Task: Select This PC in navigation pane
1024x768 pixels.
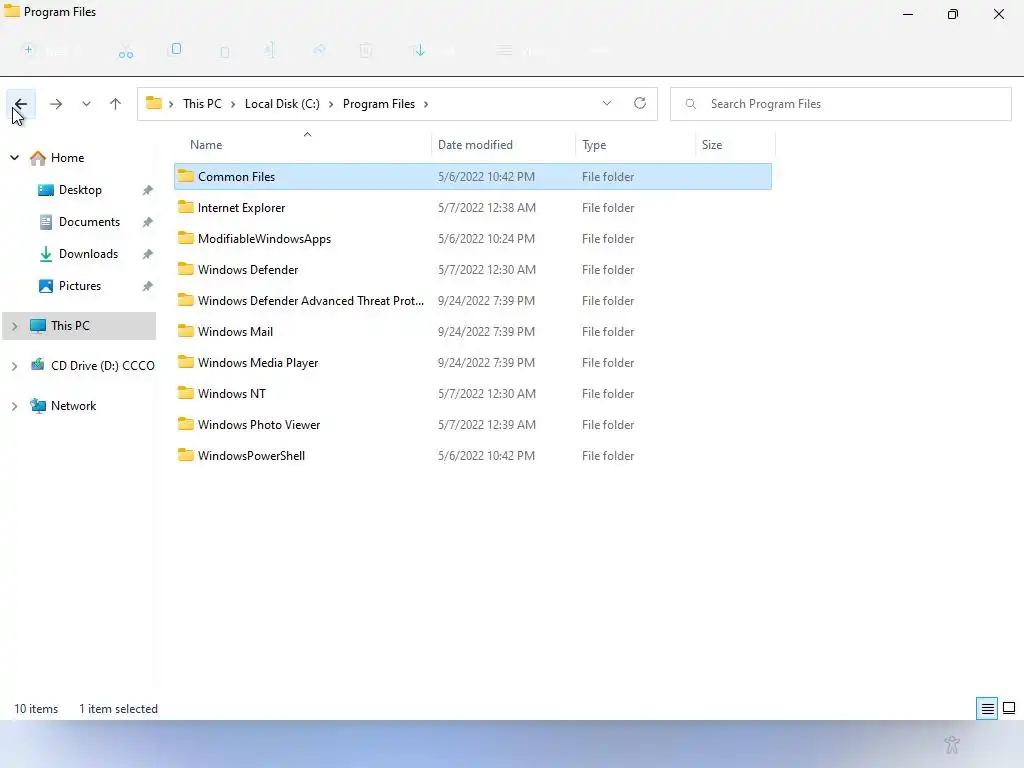Action: click(70, 326)
